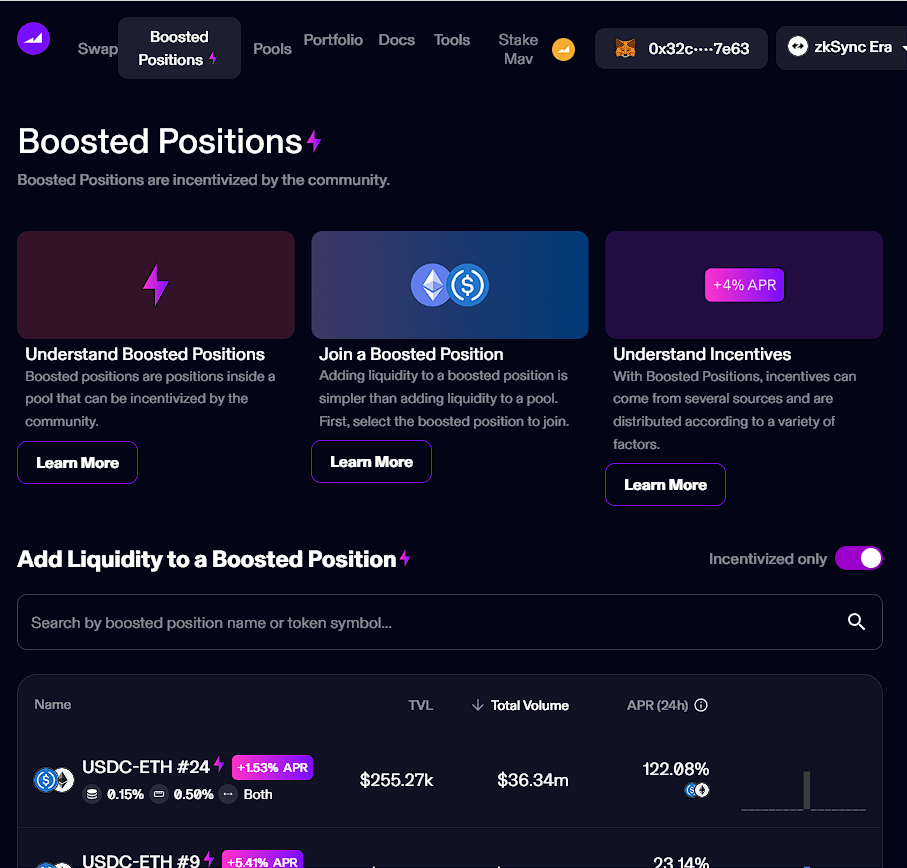The height and width of the screenshot is (868, 907).
Task: Click the MetaMask fox wallet icon
Action: pyautogui.click(x=625, y=48)
